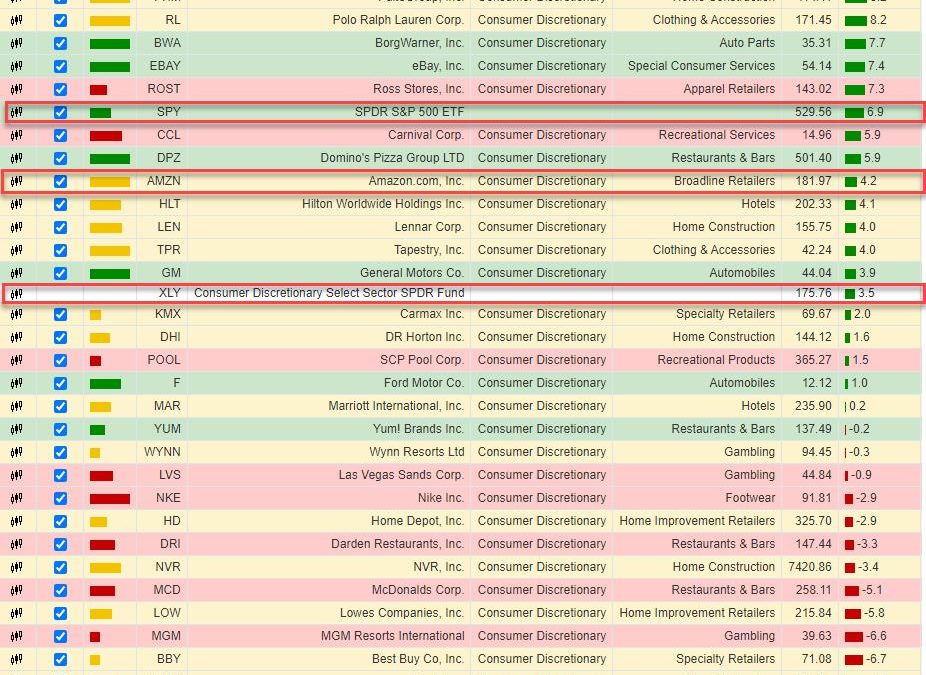The height and width of the screenshot is (675, 926).
Task: Deselect the AMZN row checkbox
Action: tap(60, 181)
